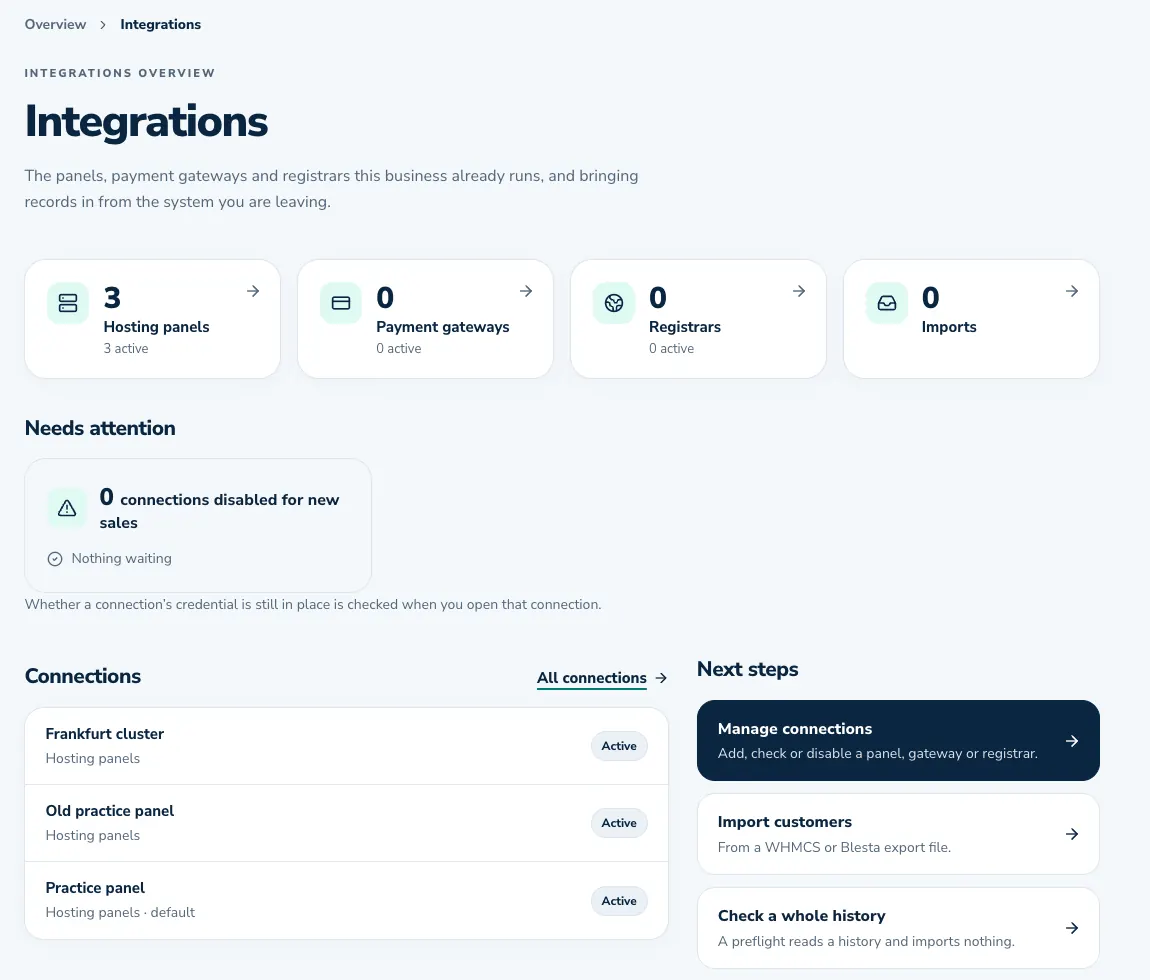Click the Nothing waiting status text
The height and width of the screenshot is (980, 1150).
(x=122, y=559)
